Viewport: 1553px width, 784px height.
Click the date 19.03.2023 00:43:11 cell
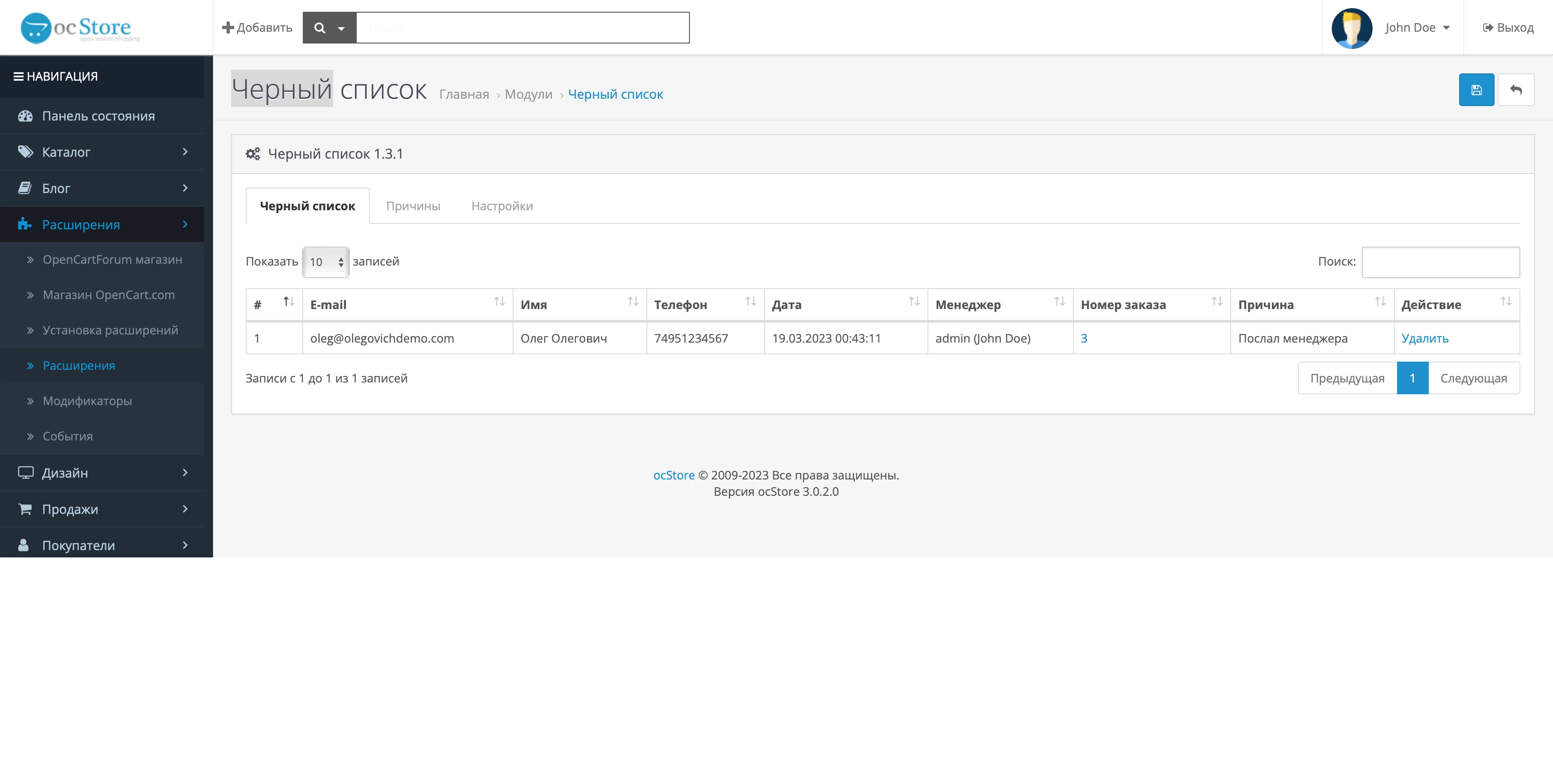coord(846,339)
